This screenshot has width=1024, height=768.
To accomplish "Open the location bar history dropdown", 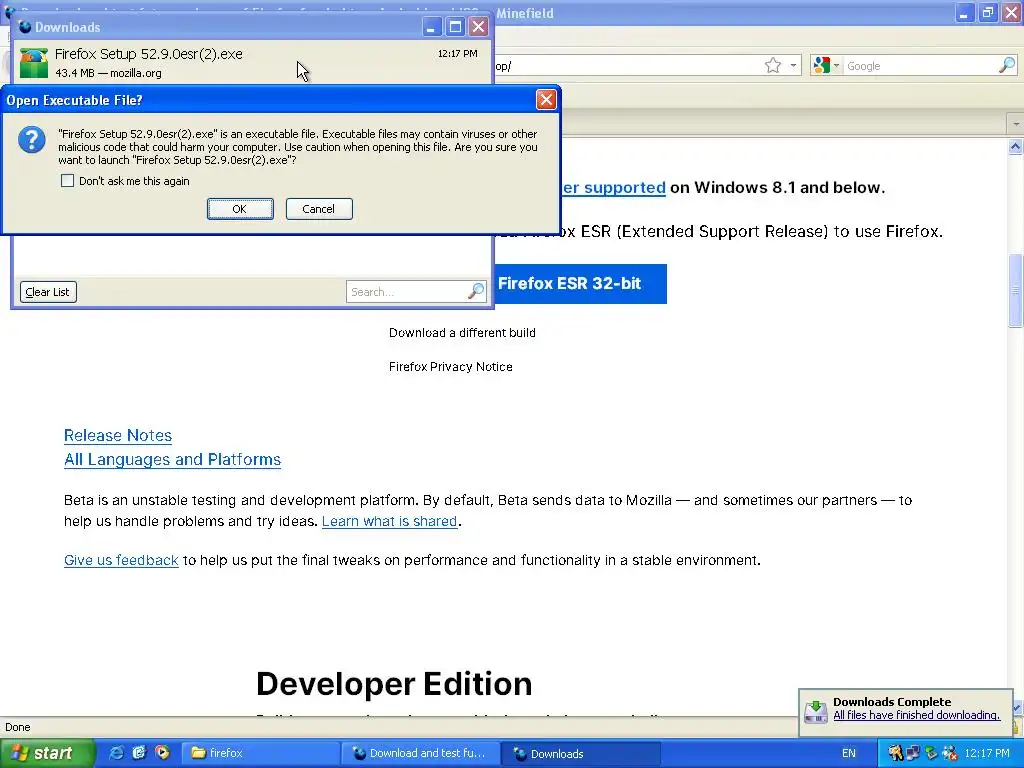I will pos(793,65).
